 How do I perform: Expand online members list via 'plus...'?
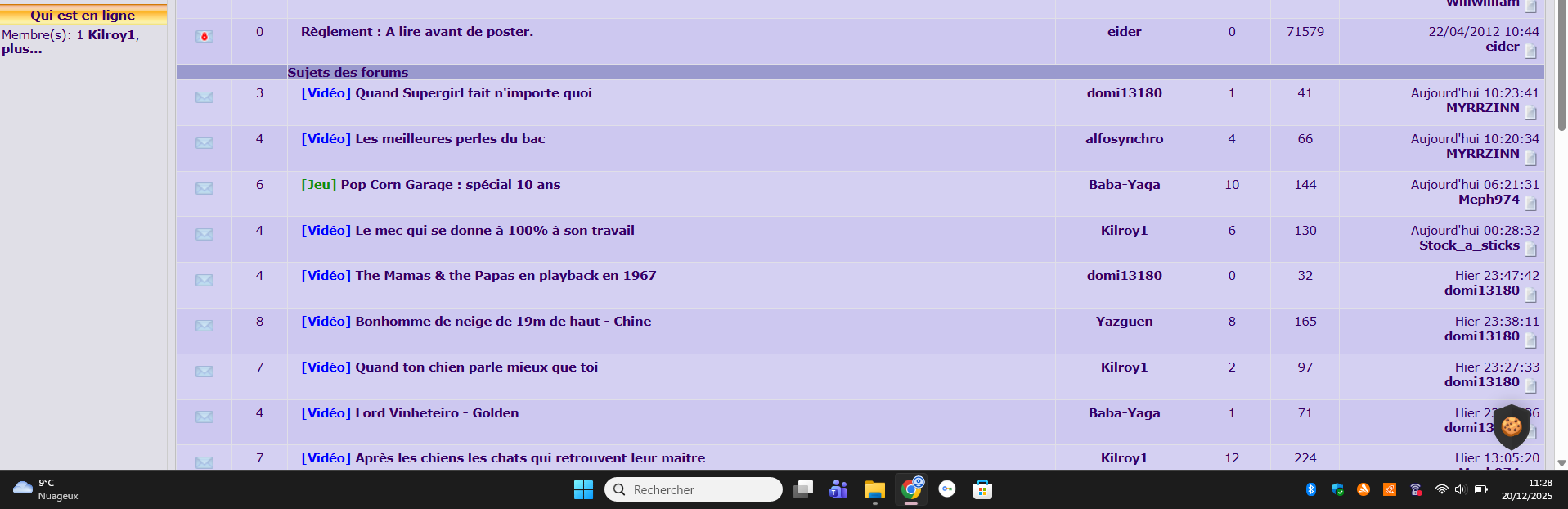pos(22,49)
